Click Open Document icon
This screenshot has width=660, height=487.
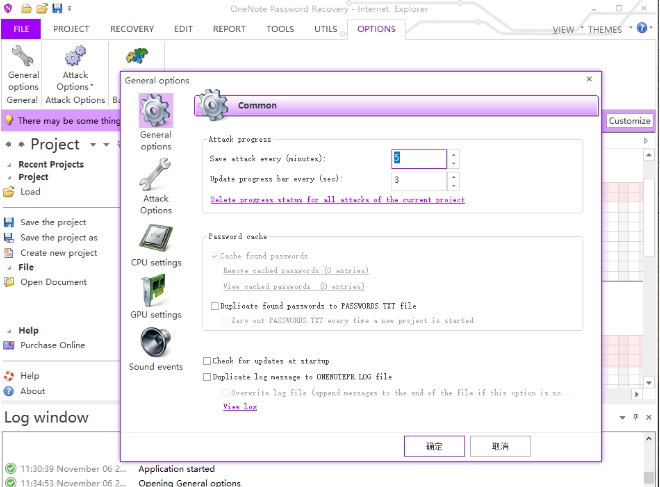click(9, 282)
